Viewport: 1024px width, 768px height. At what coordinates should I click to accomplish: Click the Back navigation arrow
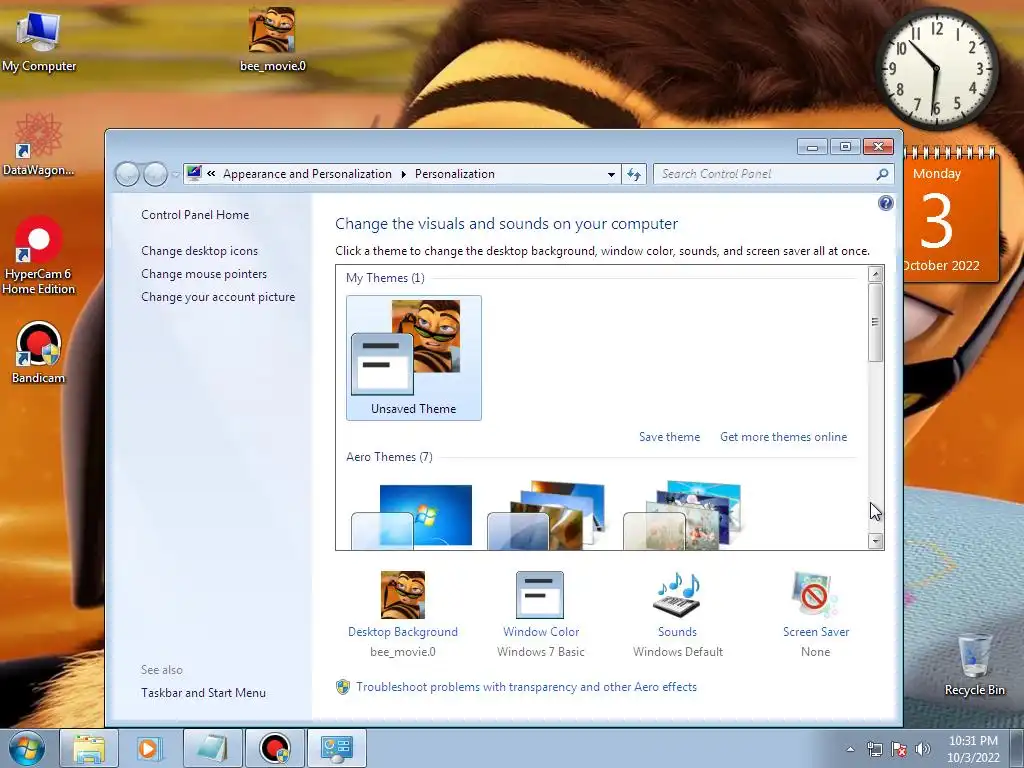point(127,174)
